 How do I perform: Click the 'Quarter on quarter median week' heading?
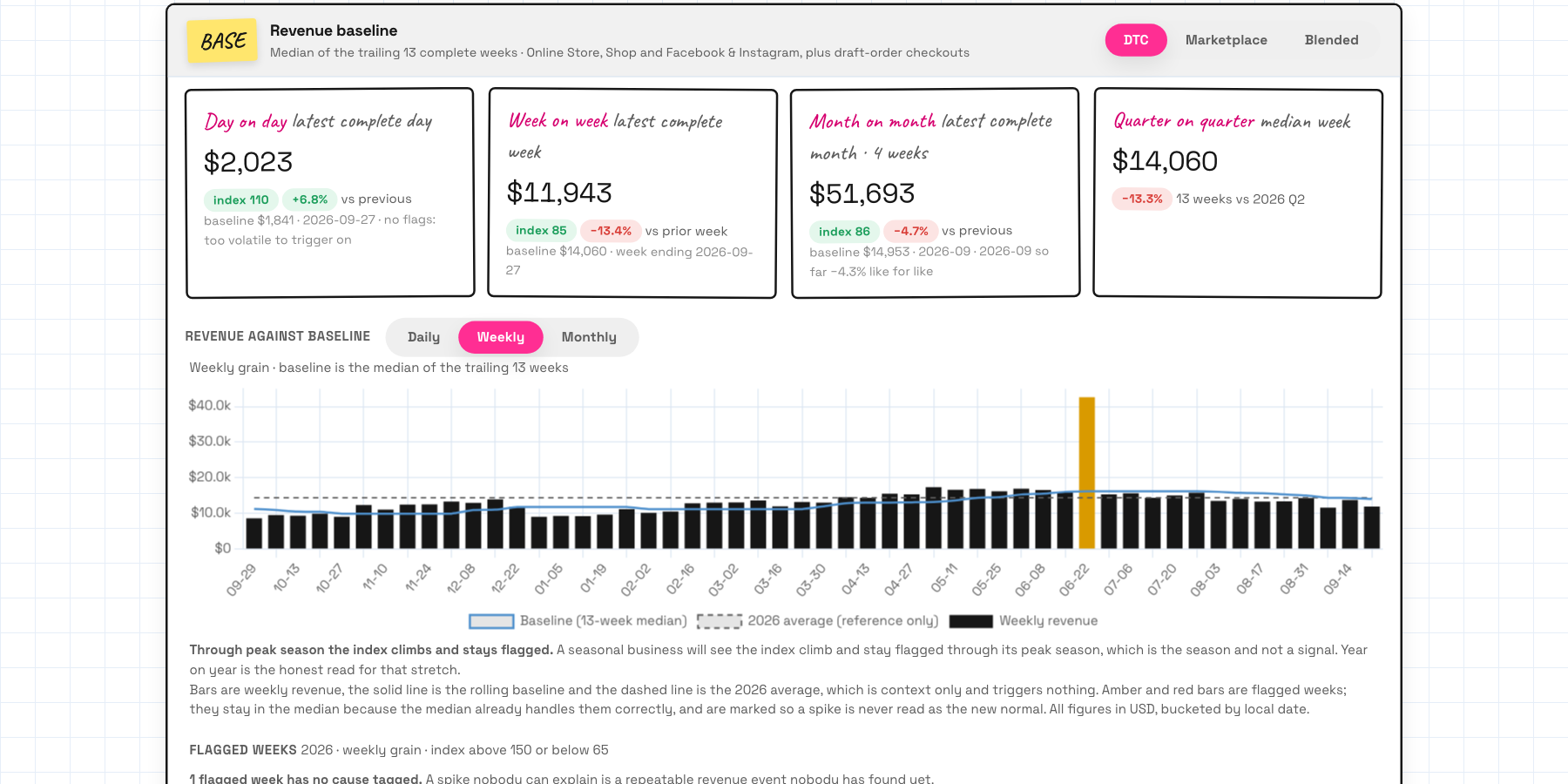click(x=1232, y=121)
